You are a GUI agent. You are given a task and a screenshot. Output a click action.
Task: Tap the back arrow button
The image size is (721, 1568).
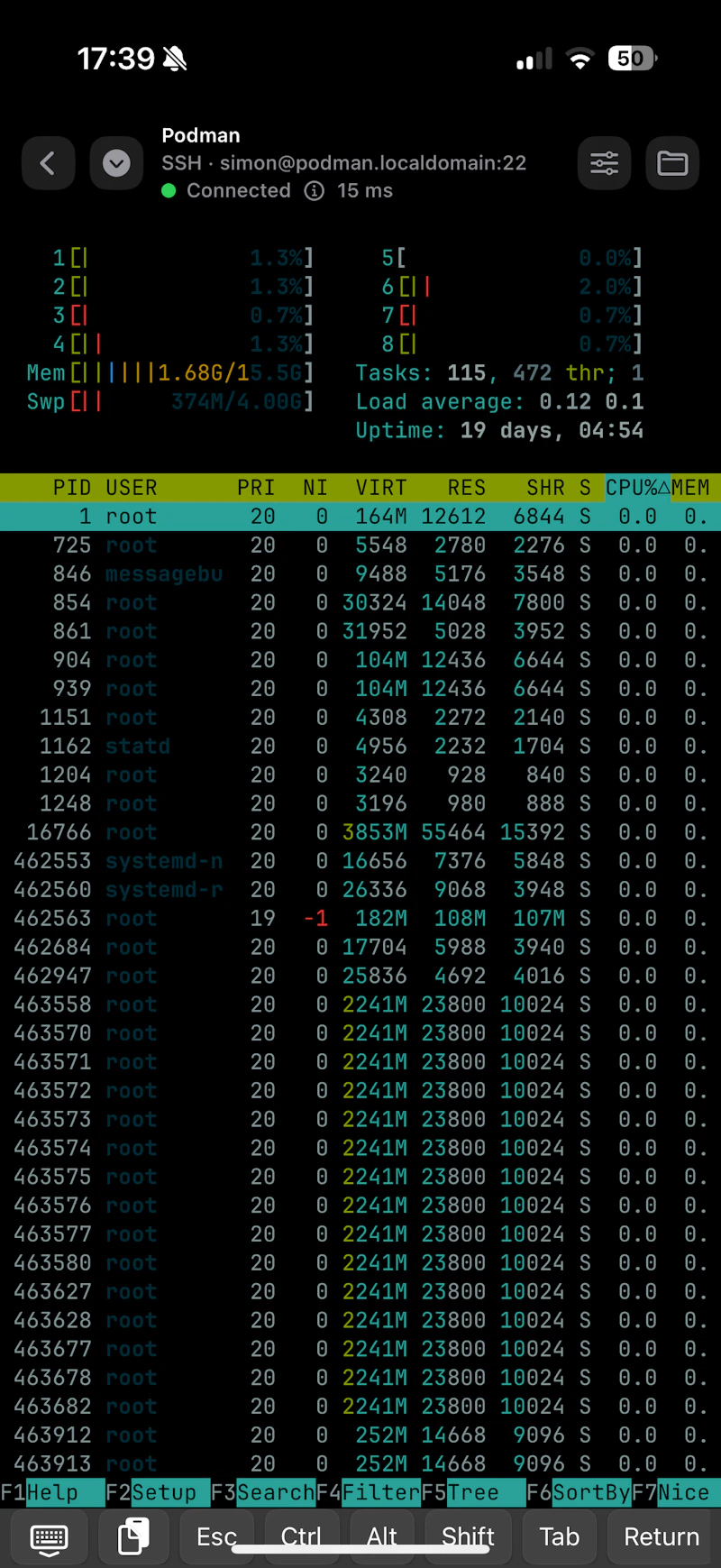coord(48,163)
